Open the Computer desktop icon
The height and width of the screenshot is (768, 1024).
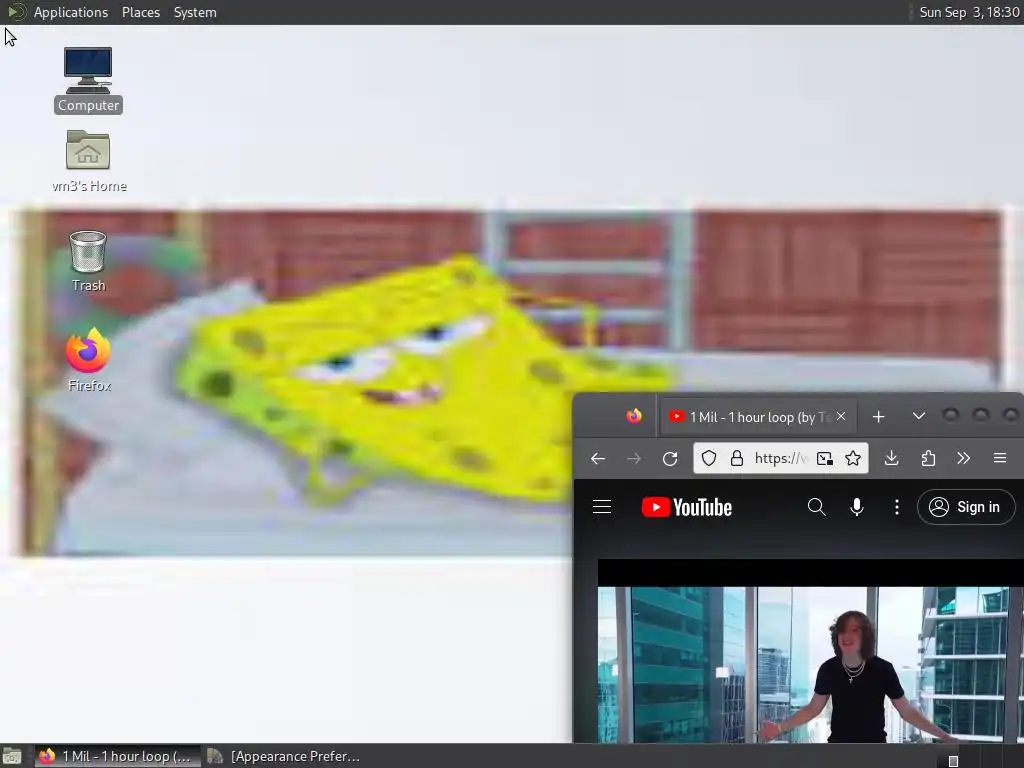tap(88, 80)
